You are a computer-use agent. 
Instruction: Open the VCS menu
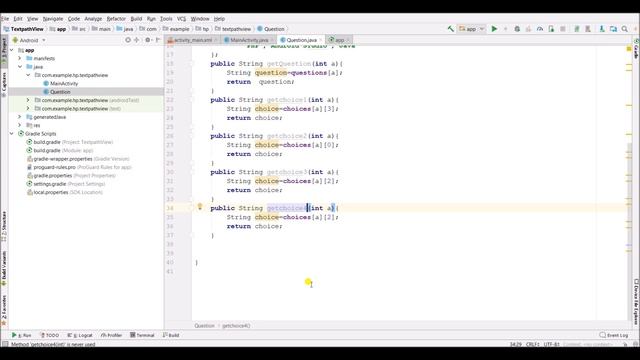181,19
